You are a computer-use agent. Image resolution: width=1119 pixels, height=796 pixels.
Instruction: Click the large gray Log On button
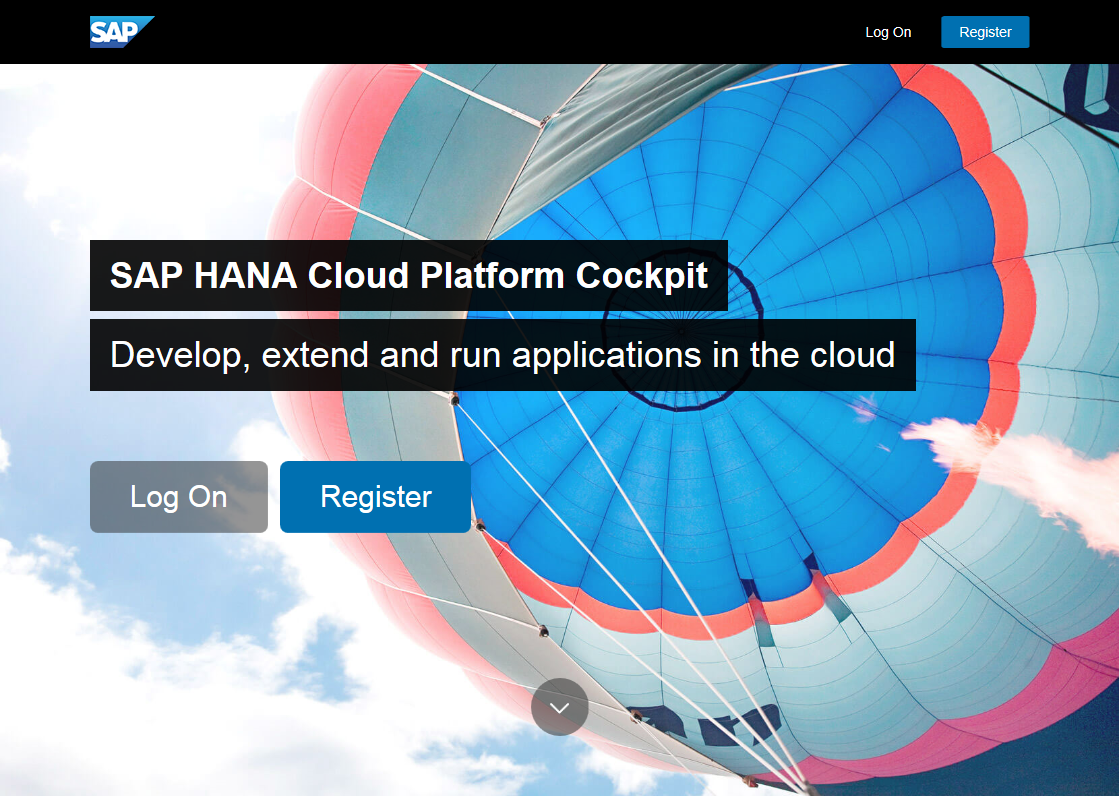(179, 497)
